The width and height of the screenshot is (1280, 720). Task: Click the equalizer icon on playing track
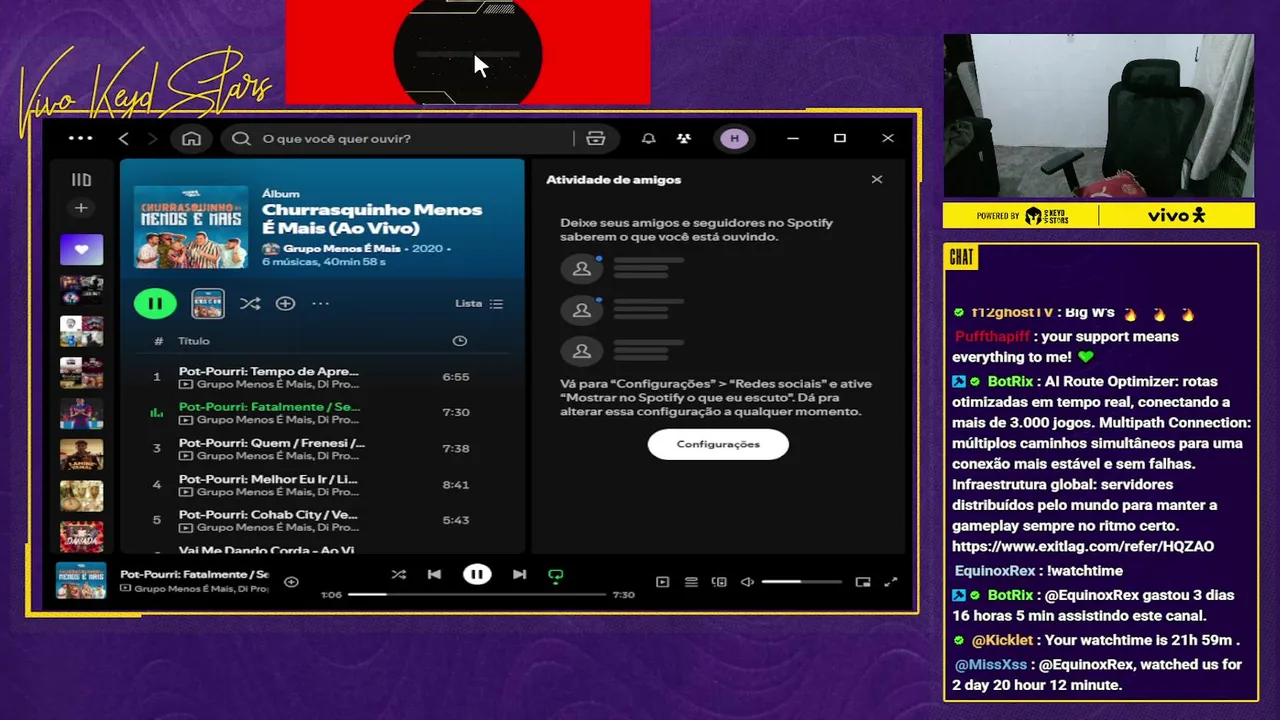click(x=156, y=412)
